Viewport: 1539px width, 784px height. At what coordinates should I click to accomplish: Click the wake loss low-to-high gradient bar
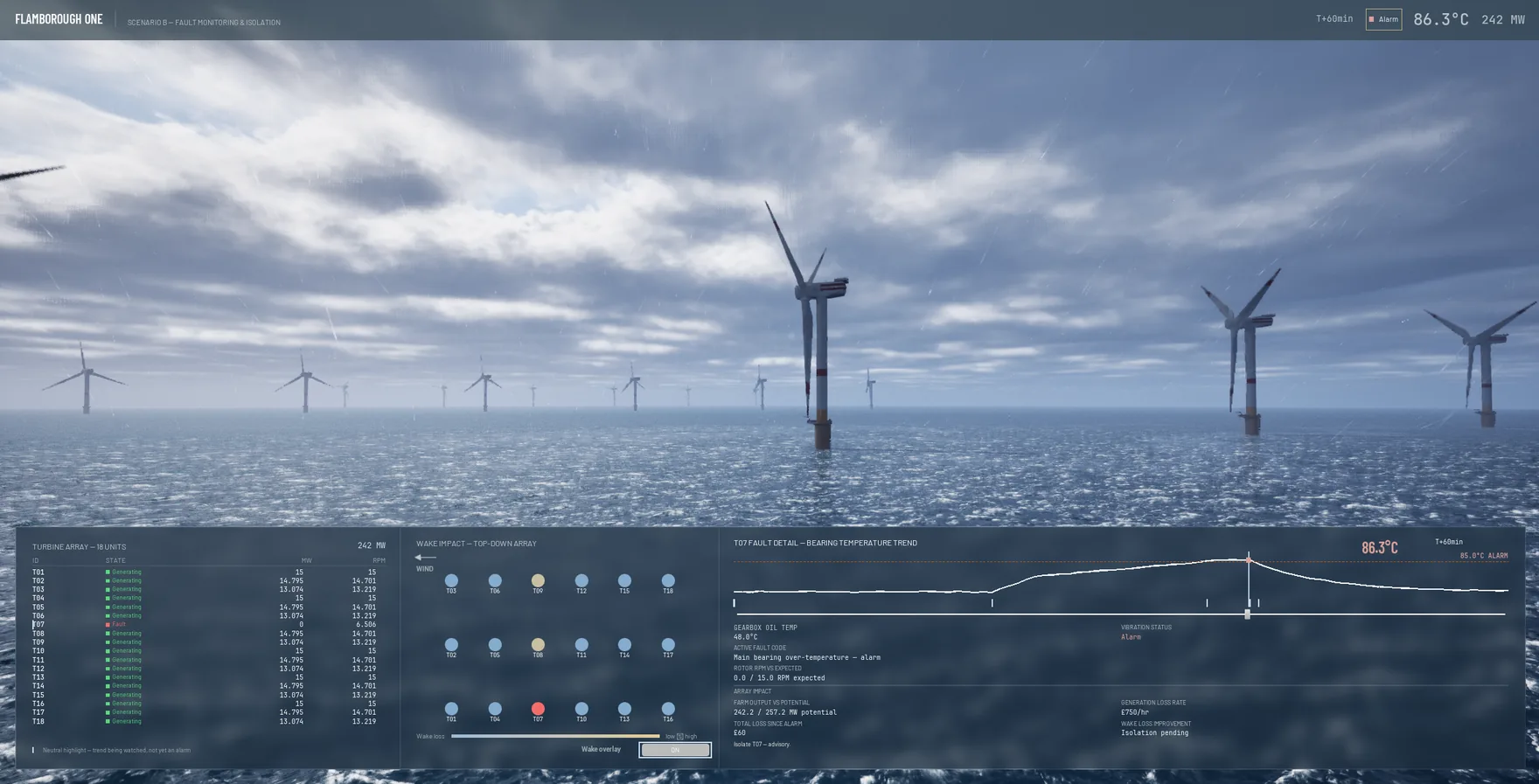tap(555, 736)
